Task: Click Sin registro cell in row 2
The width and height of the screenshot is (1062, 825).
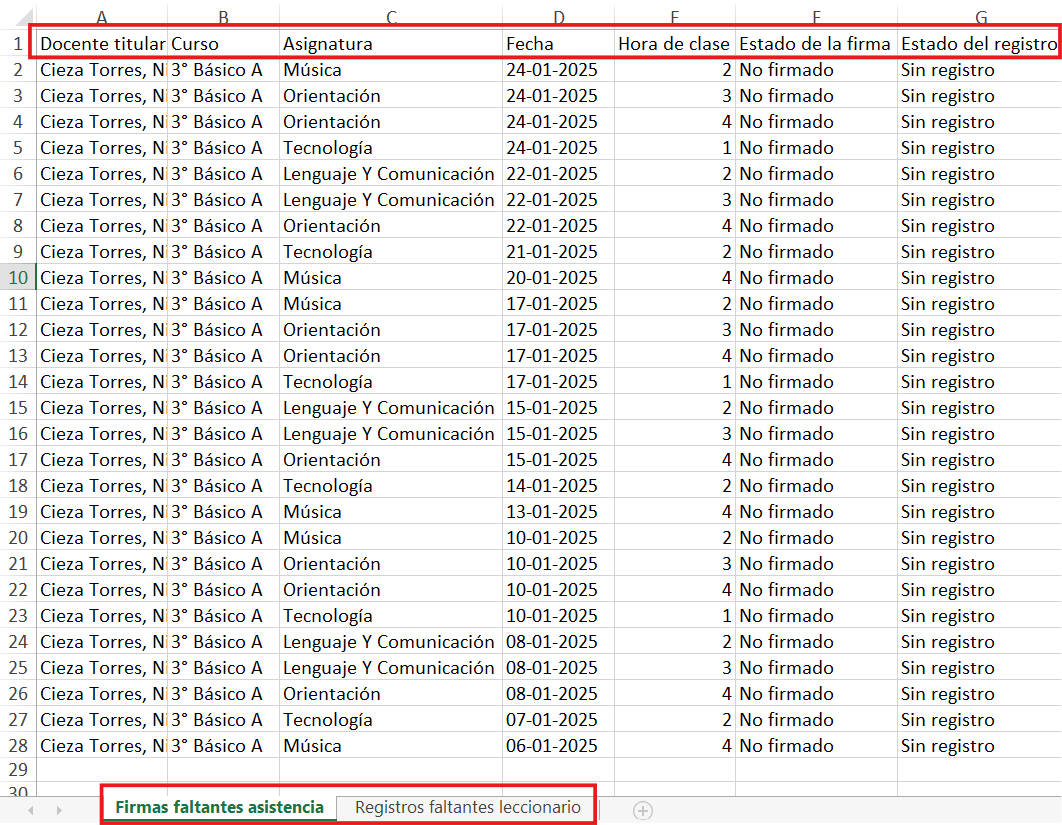Action: click(x=979, y=70)
